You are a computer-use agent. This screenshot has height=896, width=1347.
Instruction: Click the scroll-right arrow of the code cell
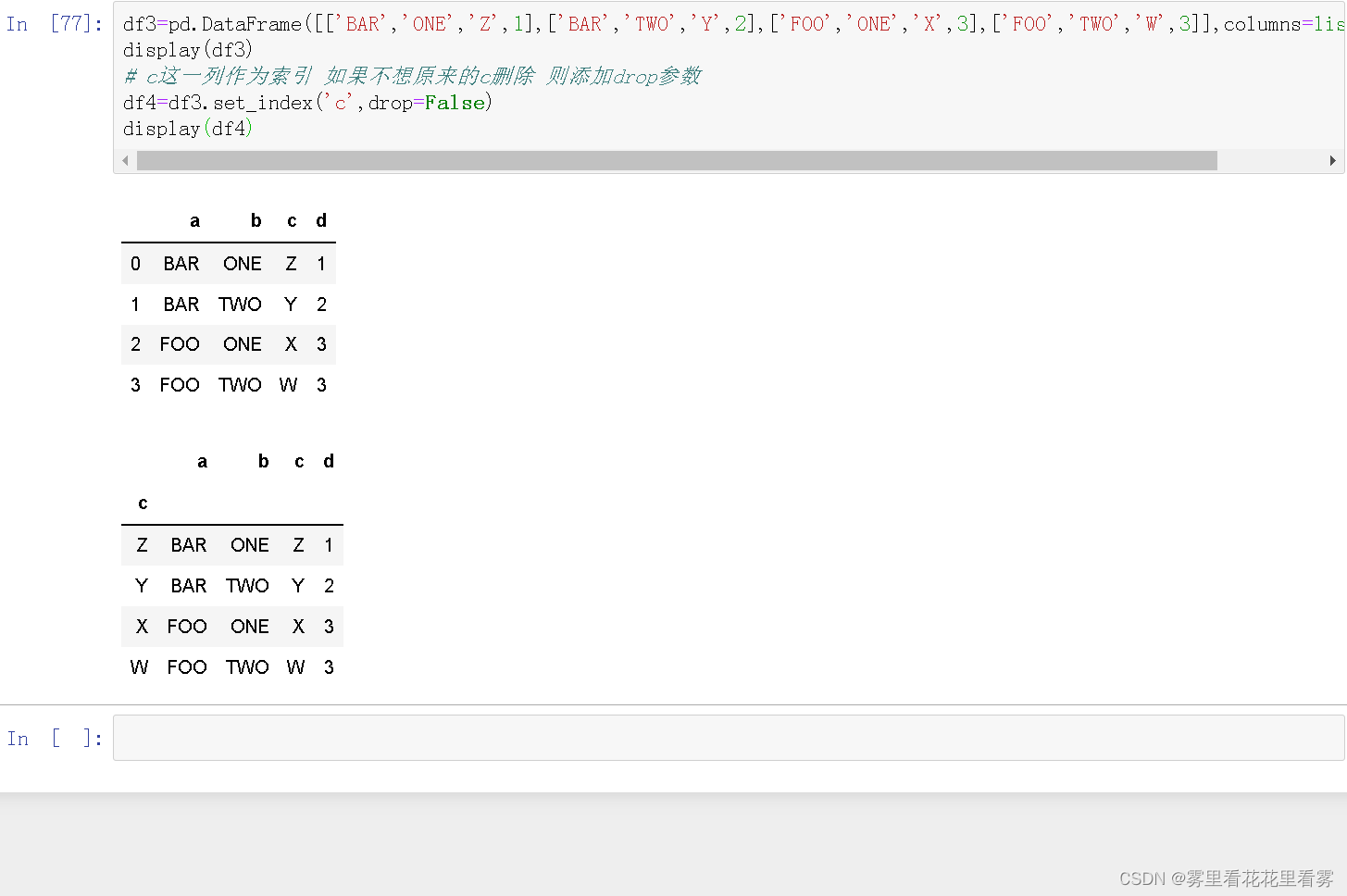coord(1332,161)
